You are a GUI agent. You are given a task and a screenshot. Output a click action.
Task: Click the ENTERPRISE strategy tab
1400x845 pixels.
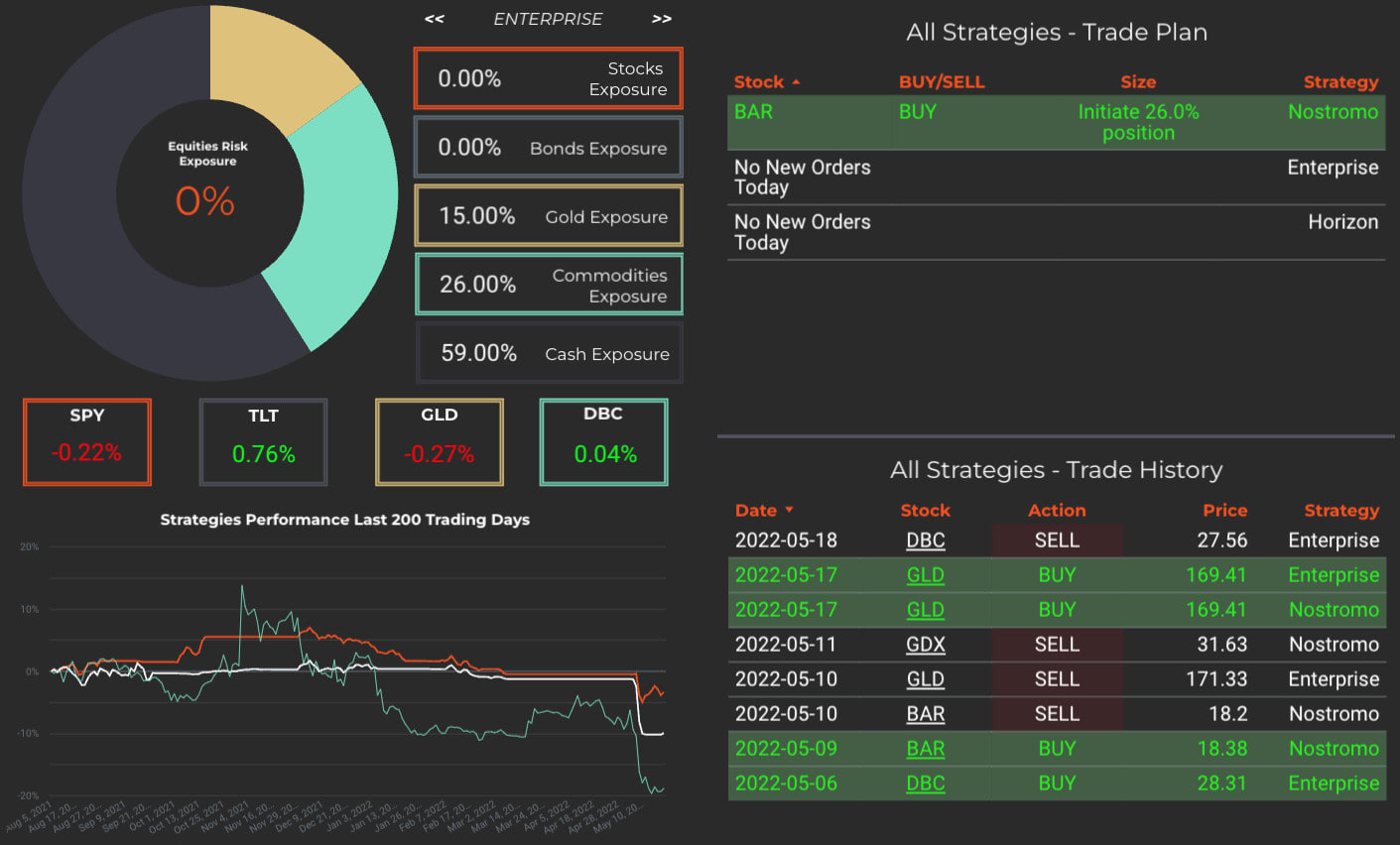pyautogui.click(x=548, y=18)
